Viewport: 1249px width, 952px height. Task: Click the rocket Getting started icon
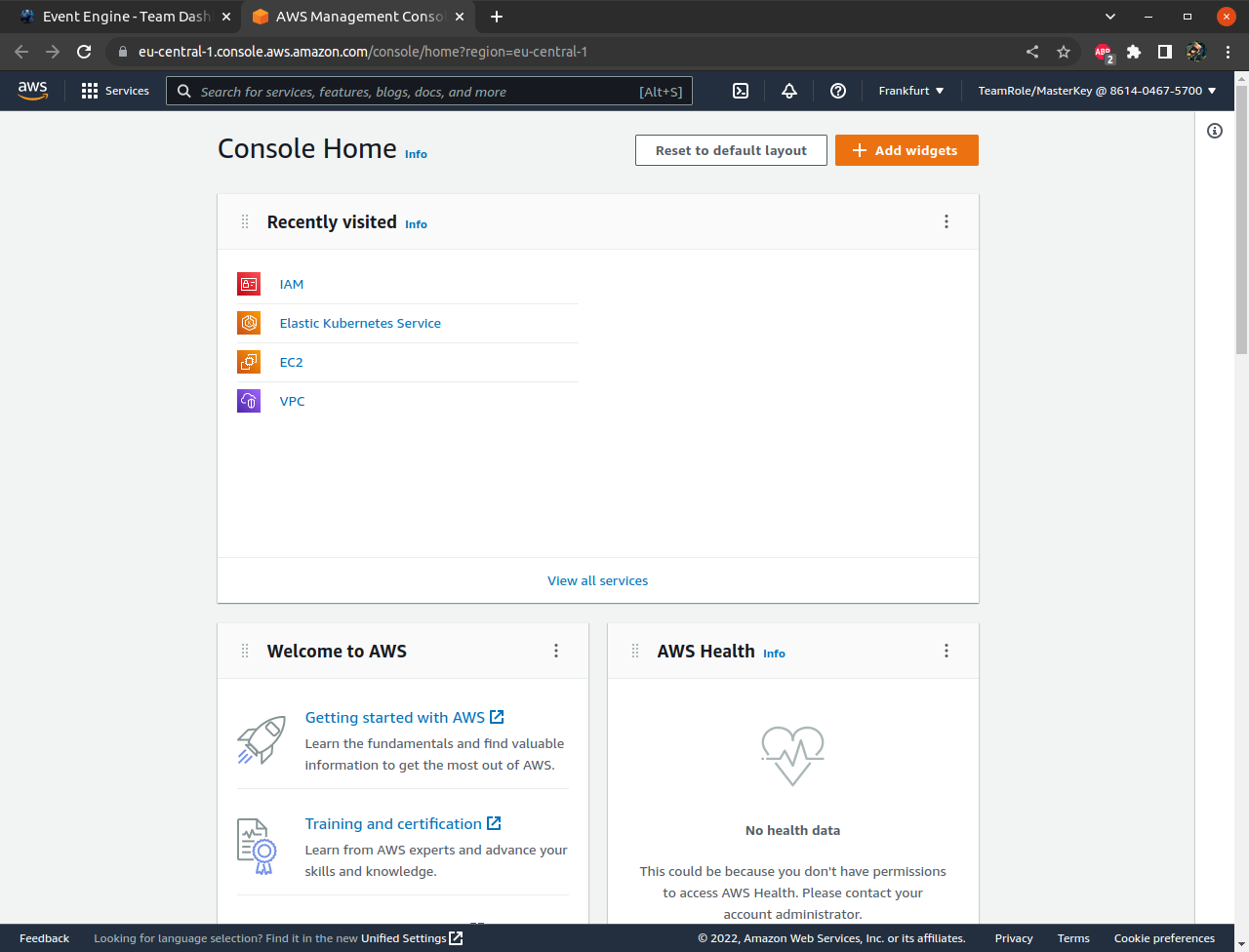(x=261, y=739)
